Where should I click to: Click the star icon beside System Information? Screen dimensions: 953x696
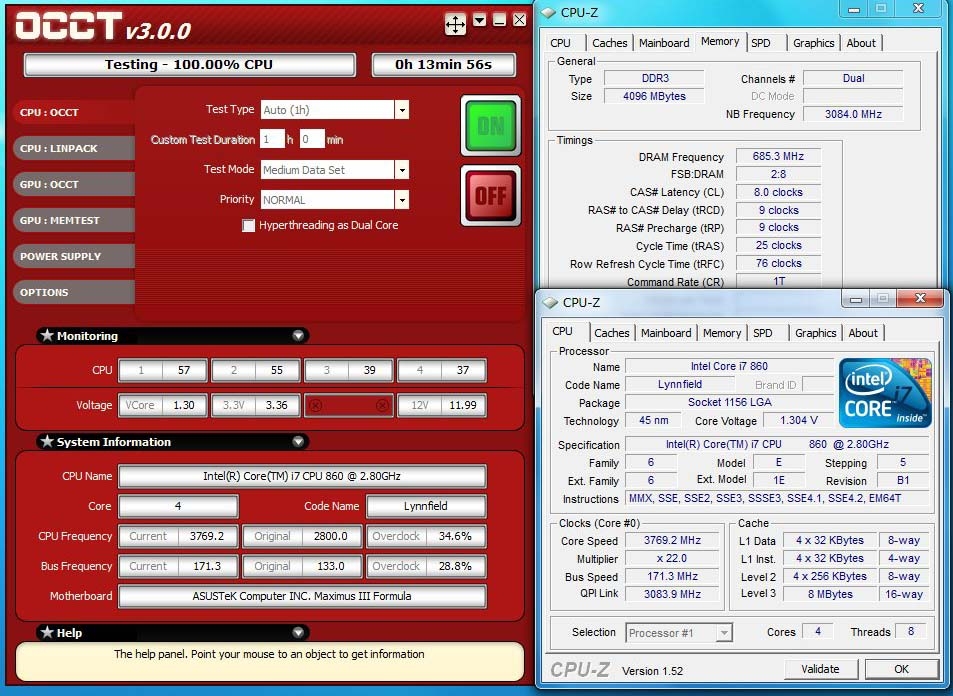46,441
